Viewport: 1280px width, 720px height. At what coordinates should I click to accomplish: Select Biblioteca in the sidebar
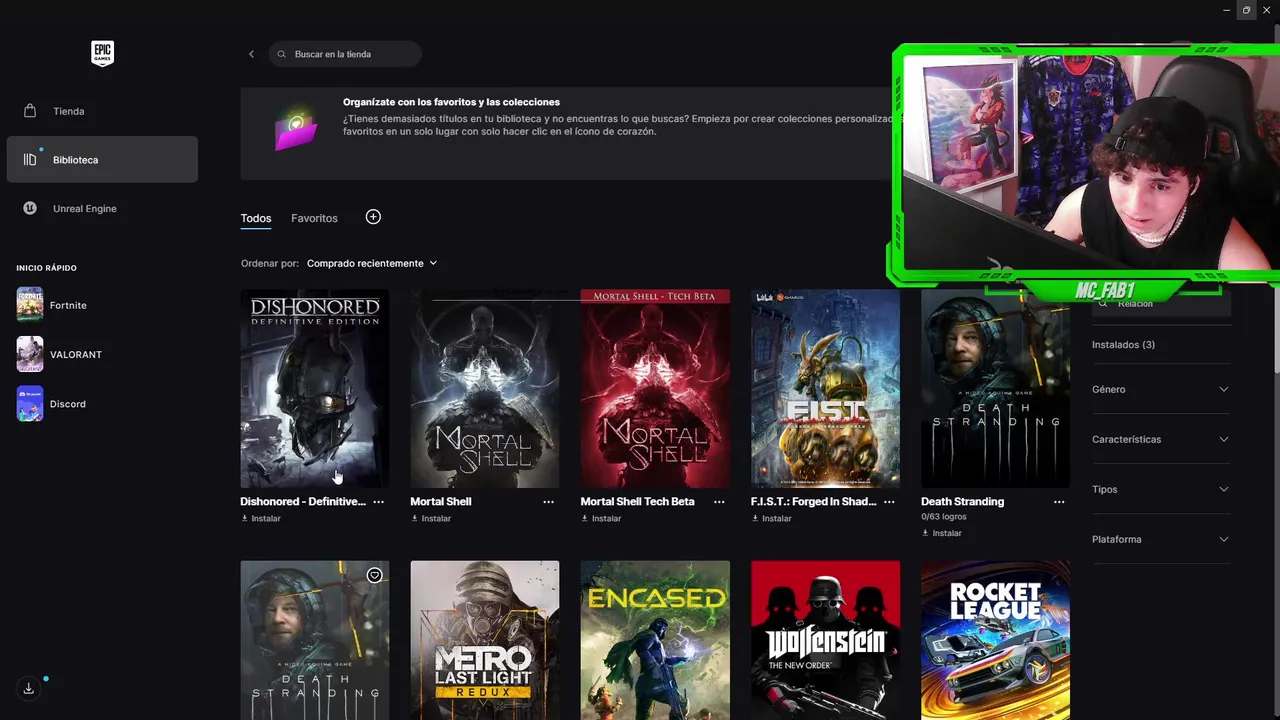[102, 160]
